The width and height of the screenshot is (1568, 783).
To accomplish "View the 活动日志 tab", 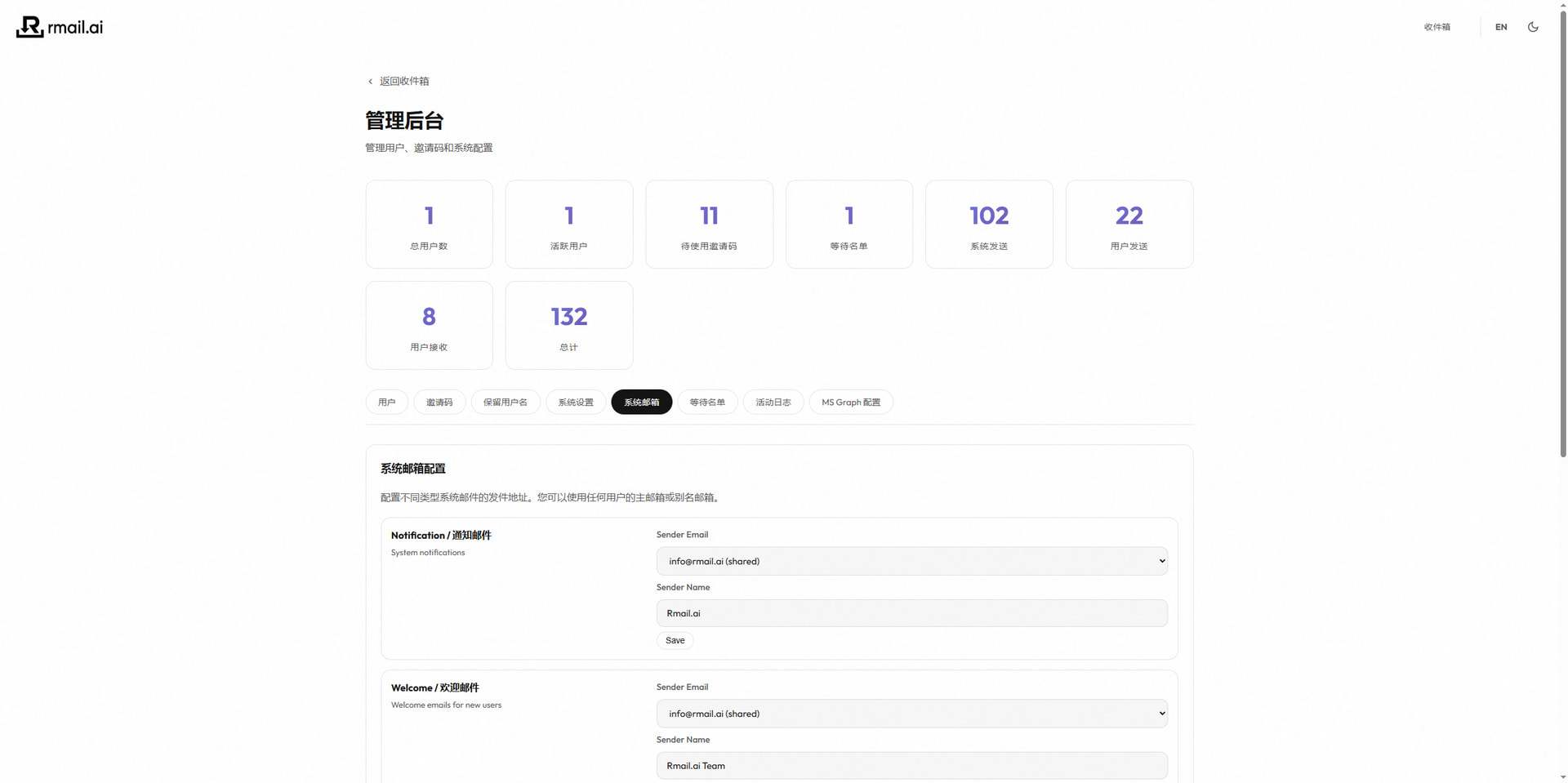I will click(x=773, y=402).
